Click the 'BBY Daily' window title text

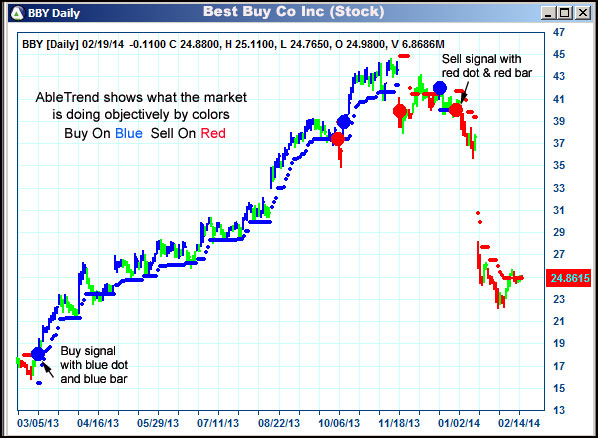[53, 13]
